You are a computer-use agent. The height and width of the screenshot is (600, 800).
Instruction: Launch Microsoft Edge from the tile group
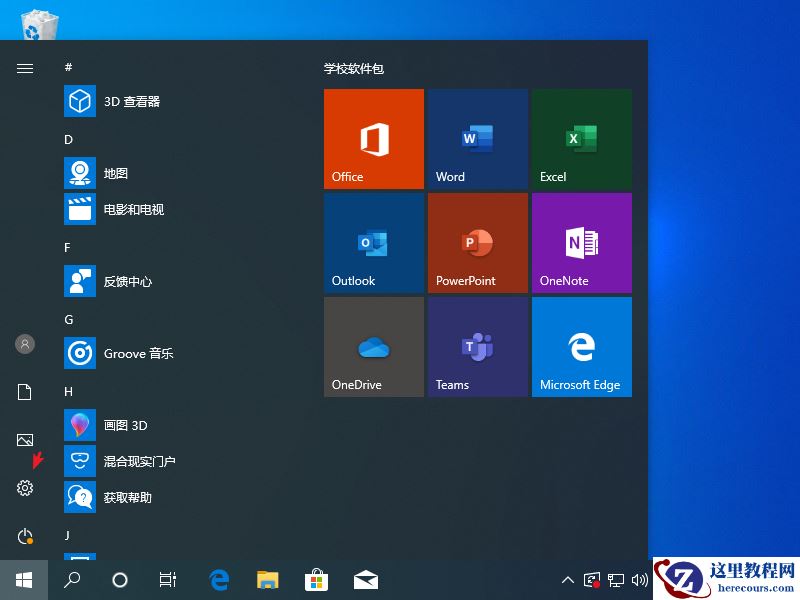click(581, 346)
